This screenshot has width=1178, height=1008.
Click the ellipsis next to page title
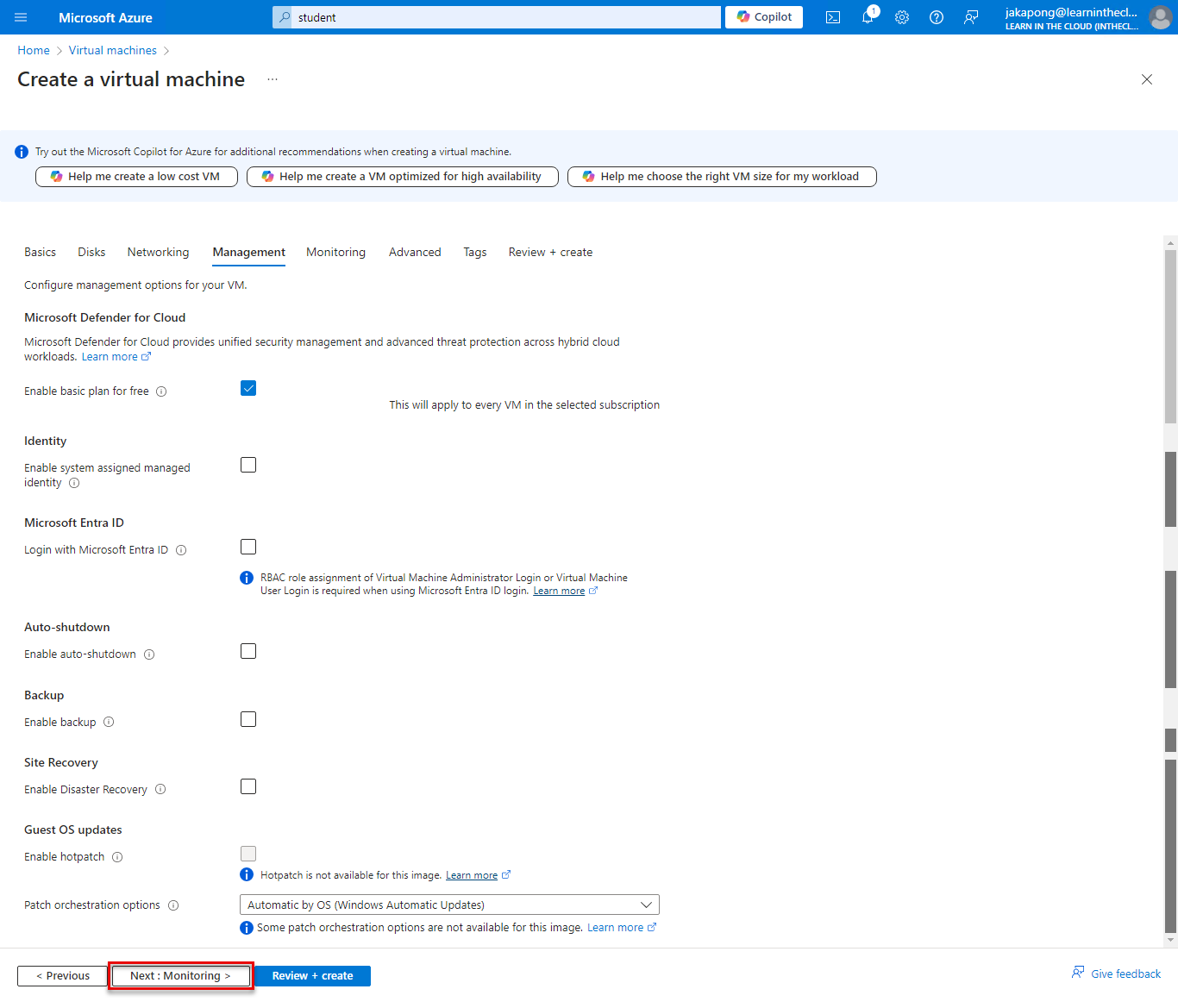click(x=273, y=79)
